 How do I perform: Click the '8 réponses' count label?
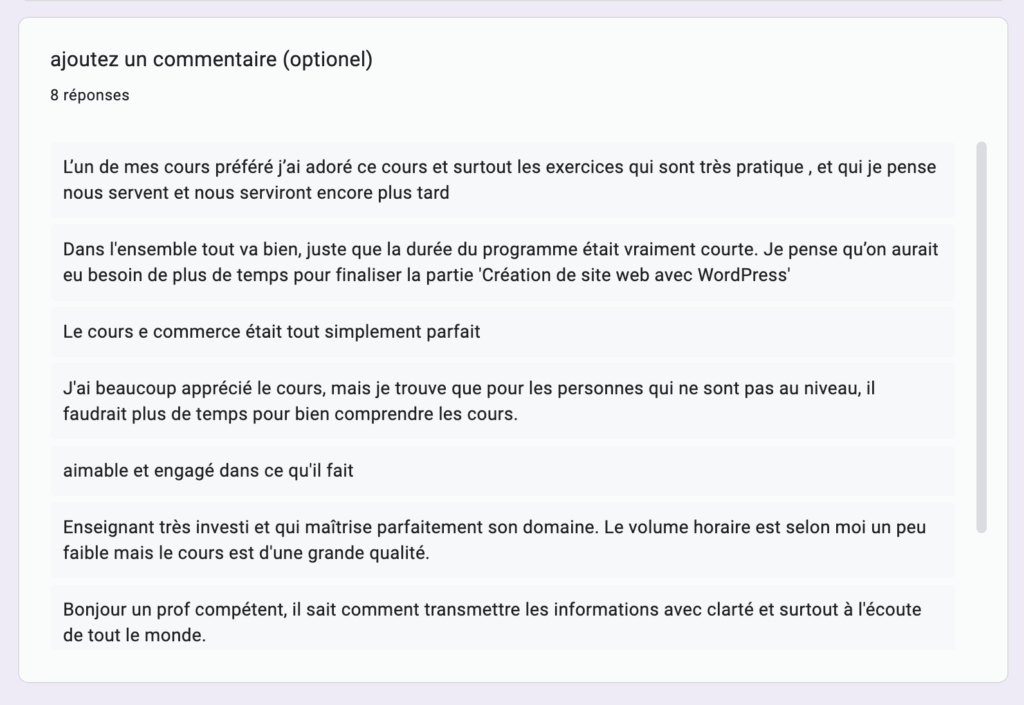[89, 95]
